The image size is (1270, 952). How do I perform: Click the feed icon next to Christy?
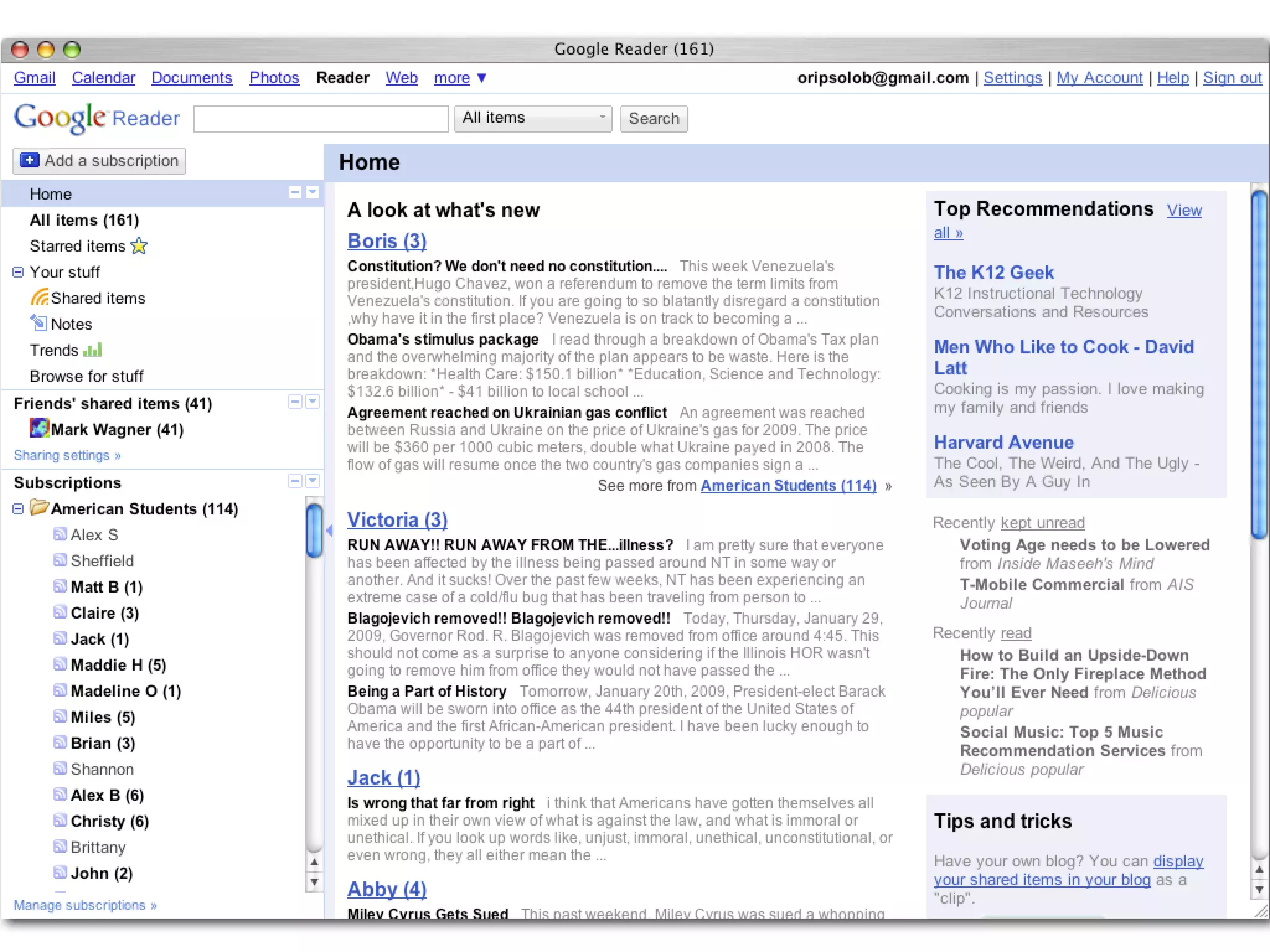pyautogui.click(x=60, y=821)
